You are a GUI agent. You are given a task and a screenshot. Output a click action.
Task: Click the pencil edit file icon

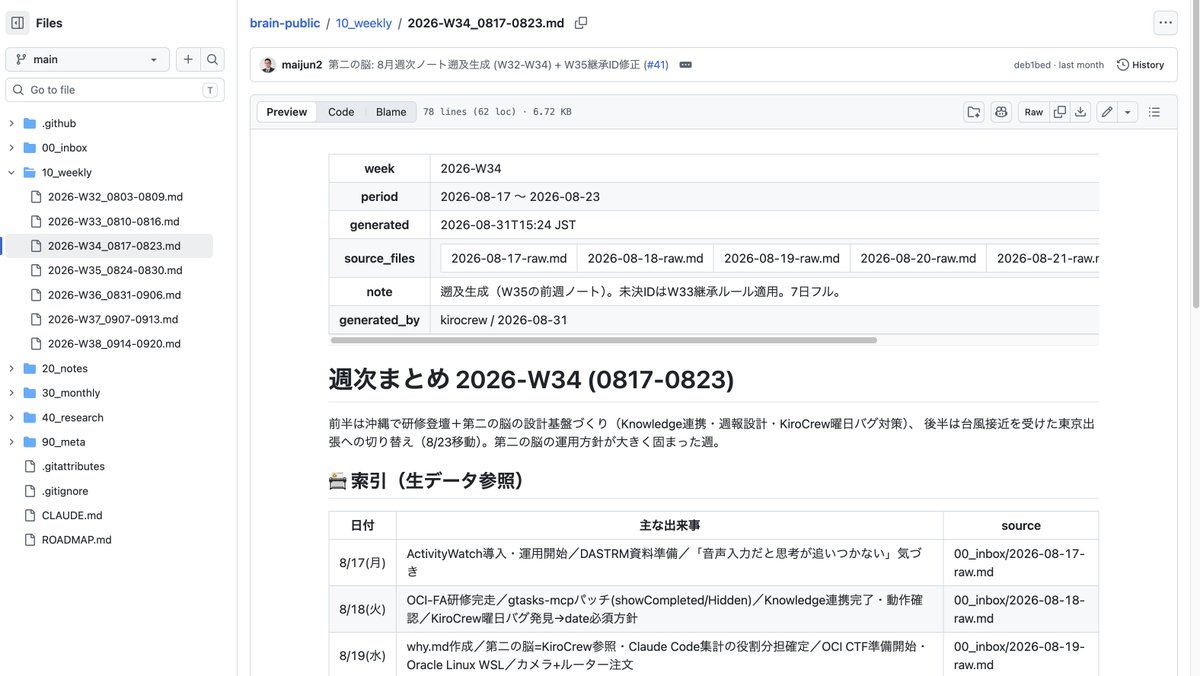point(1107,112)
